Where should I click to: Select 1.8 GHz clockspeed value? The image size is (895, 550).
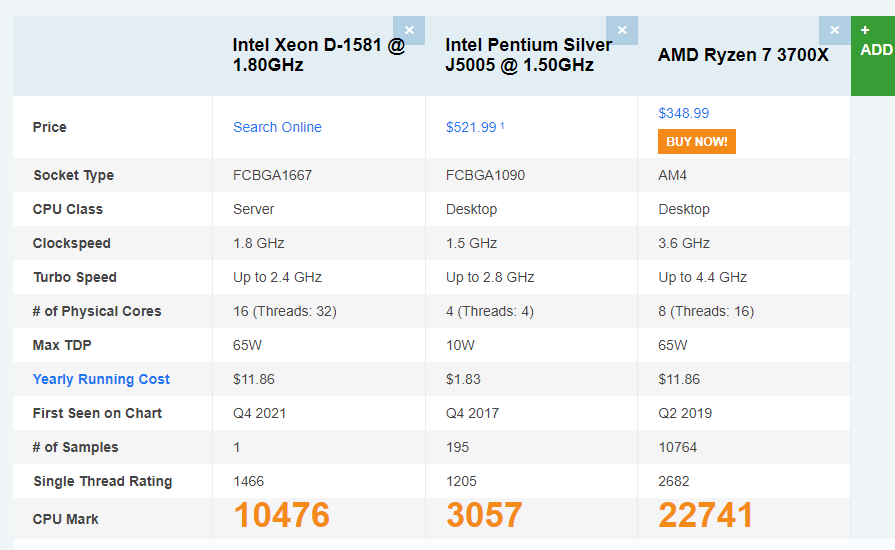(x=259, y=243)
